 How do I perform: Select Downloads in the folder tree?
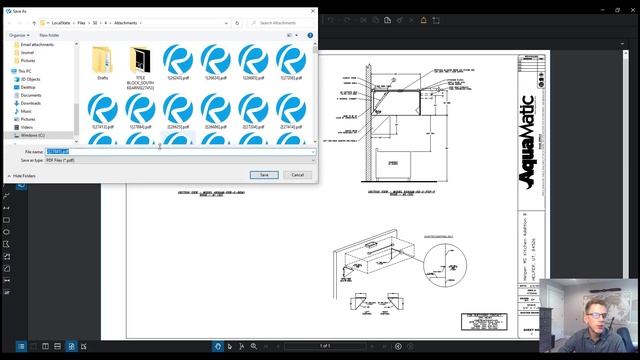pyautogui.click(x=31, y=103)
